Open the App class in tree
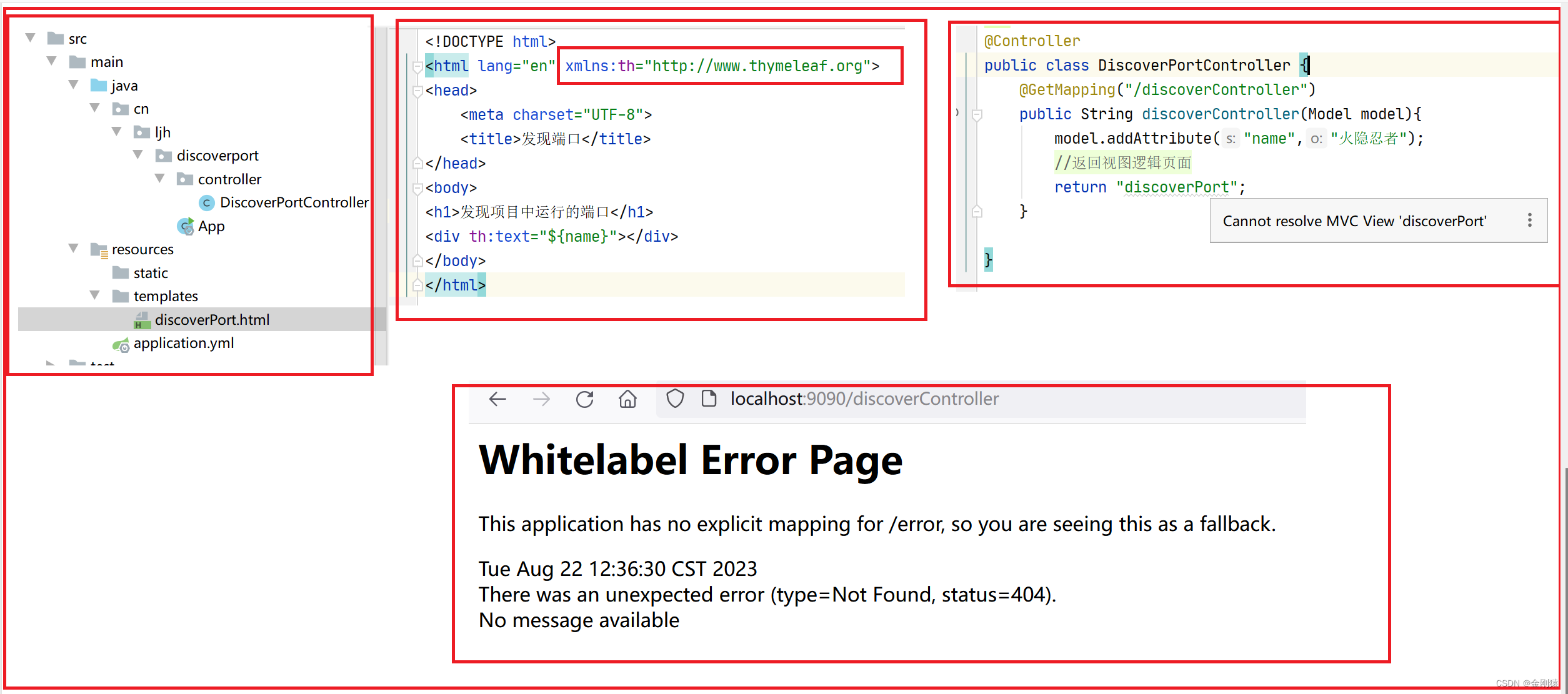 211,226
